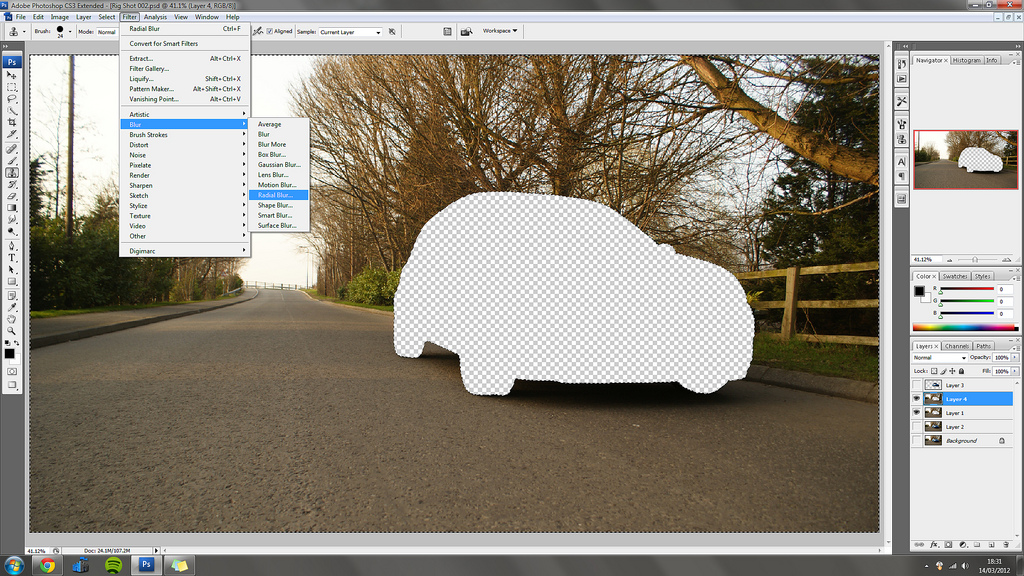
Task: Select the Background layer thumbnail
Action: click(933, 441)
